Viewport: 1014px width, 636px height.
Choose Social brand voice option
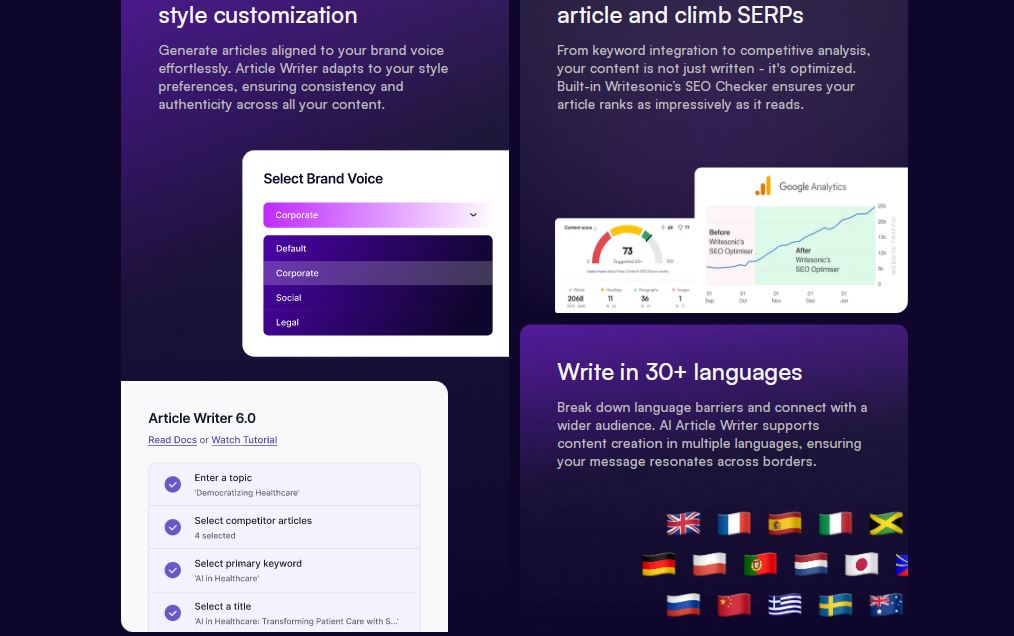tap(378, 298)
